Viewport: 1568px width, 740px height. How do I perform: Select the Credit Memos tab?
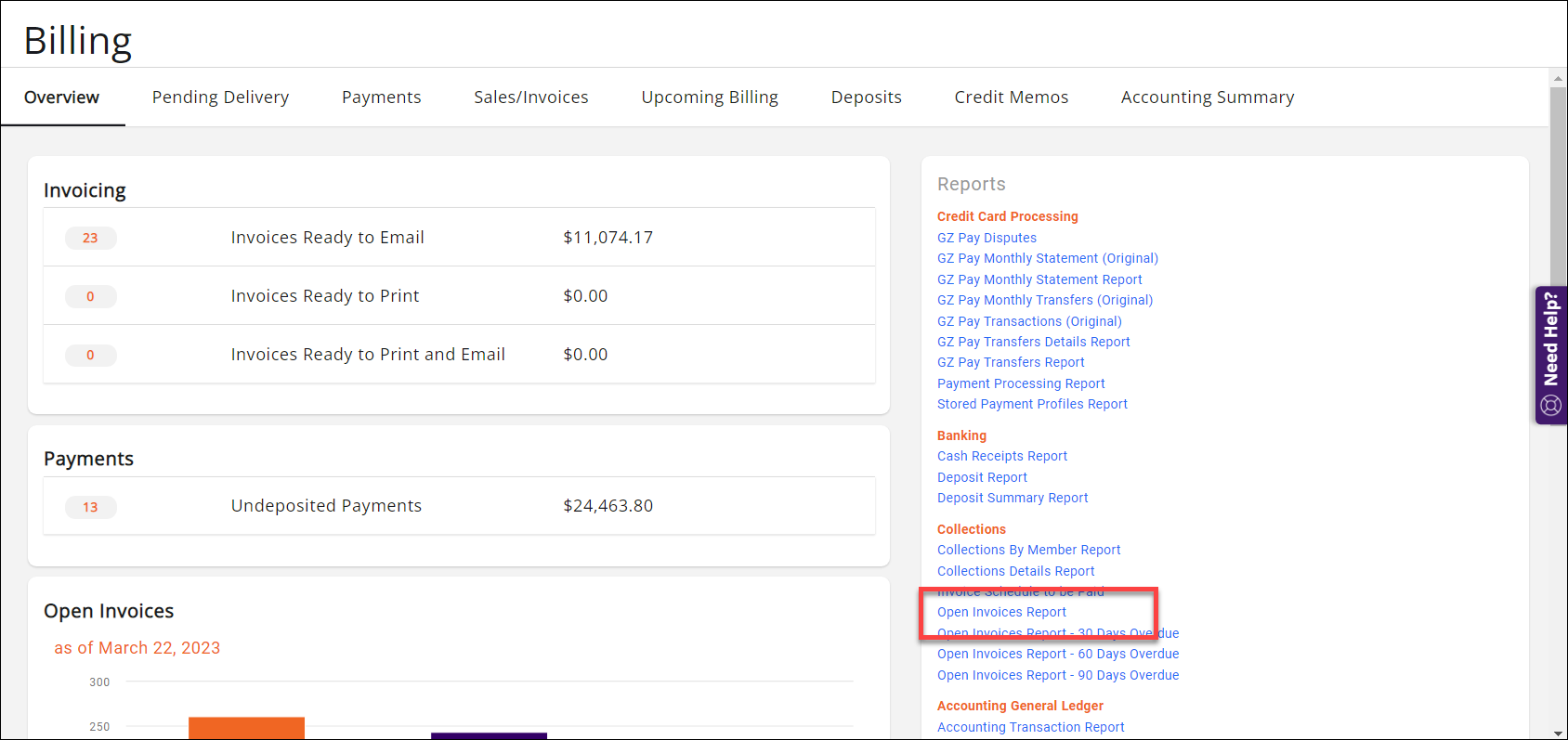coord(1011,97)
